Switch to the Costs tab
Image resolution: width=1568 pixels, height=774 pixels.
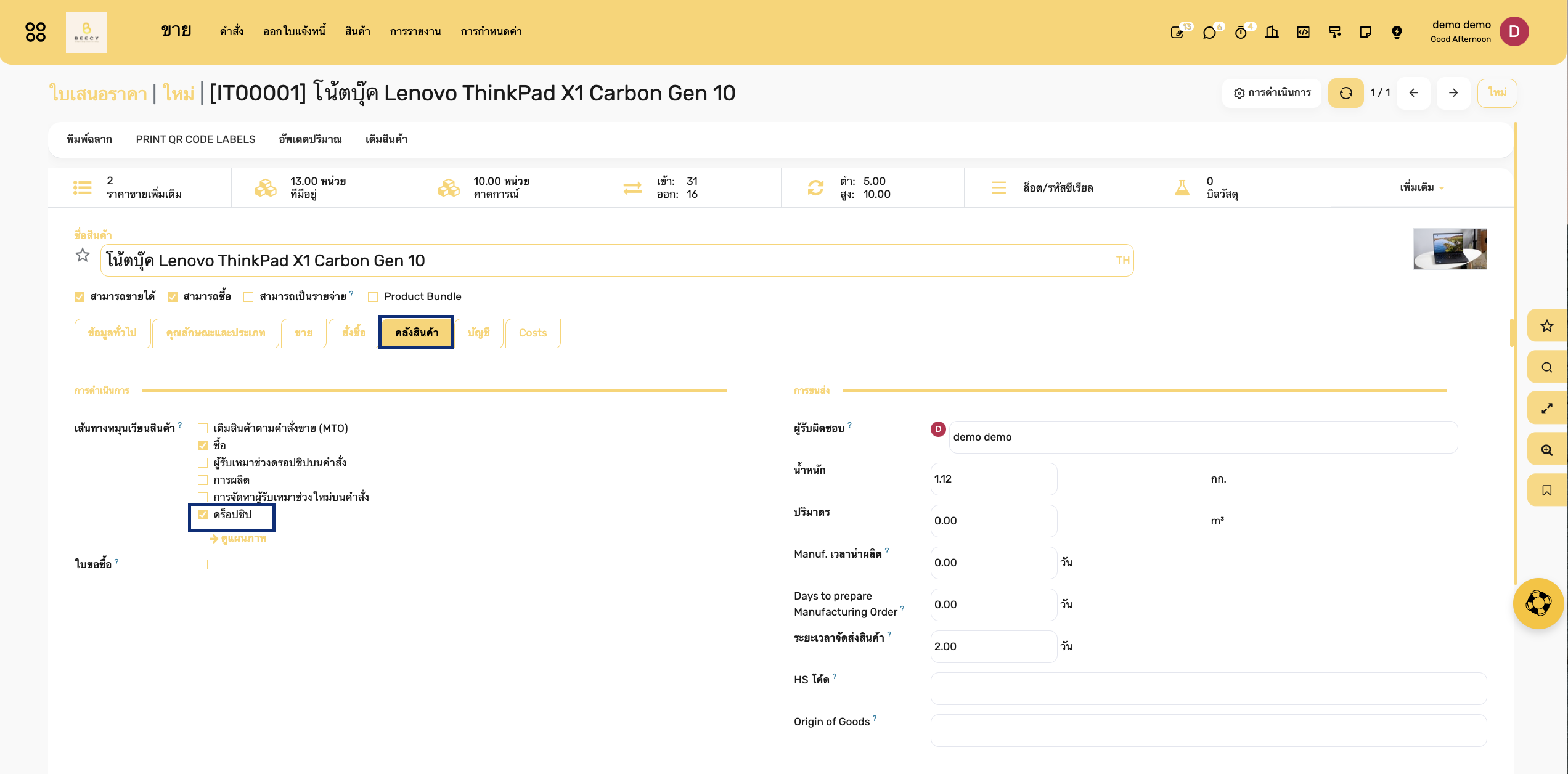click(533, 333)
